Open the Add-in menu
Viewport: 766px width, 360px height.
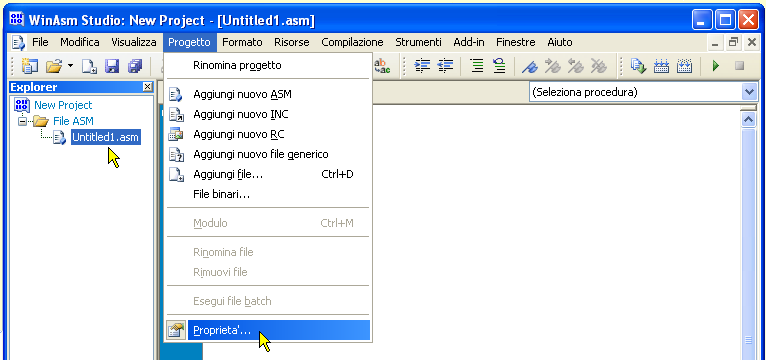tap(469, 42)
